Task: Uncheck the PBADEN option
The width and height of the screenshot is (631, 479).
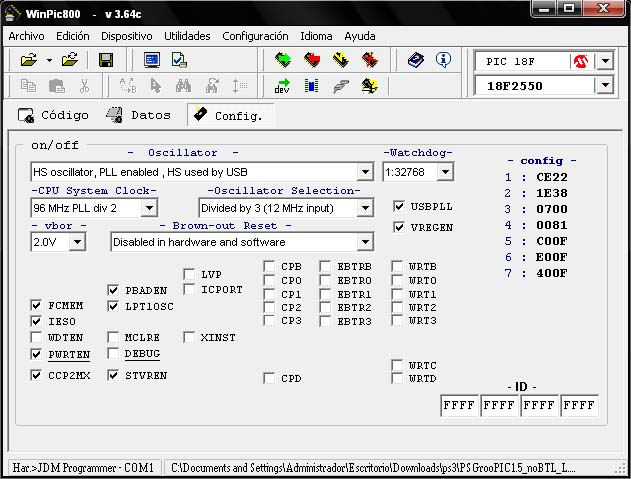Action: 113,290
